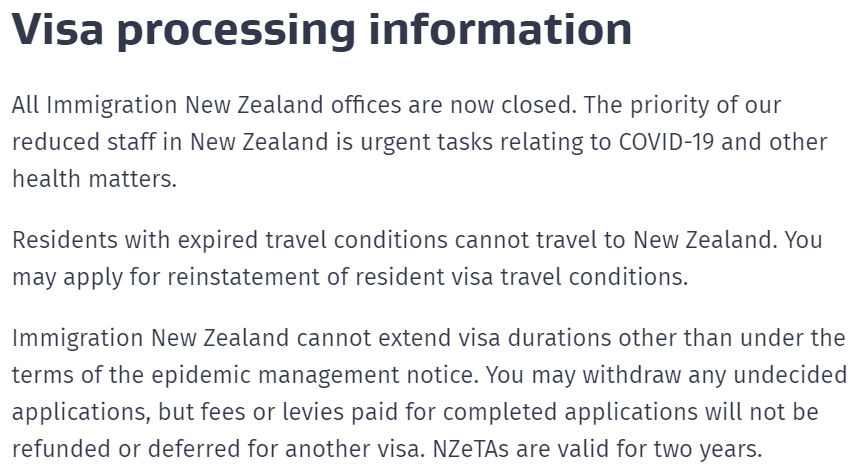Image resolution: width=856 pixels, height=476 pixels.
Task: Click the phrase "epidemic management notice"
Action: (x=314, y=376)
